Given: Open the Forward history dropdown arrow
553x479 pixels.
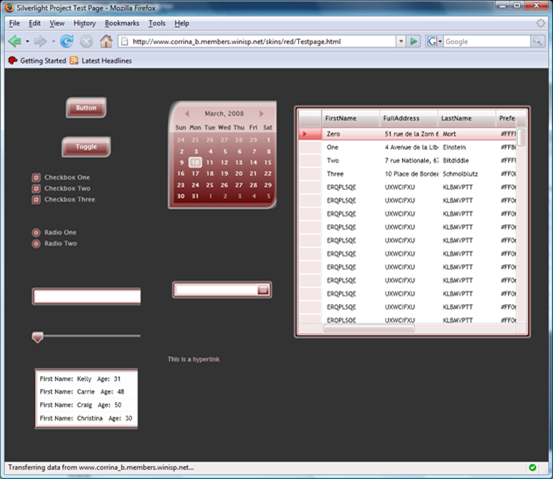Looking at the screenshot, I should point(53,42).
